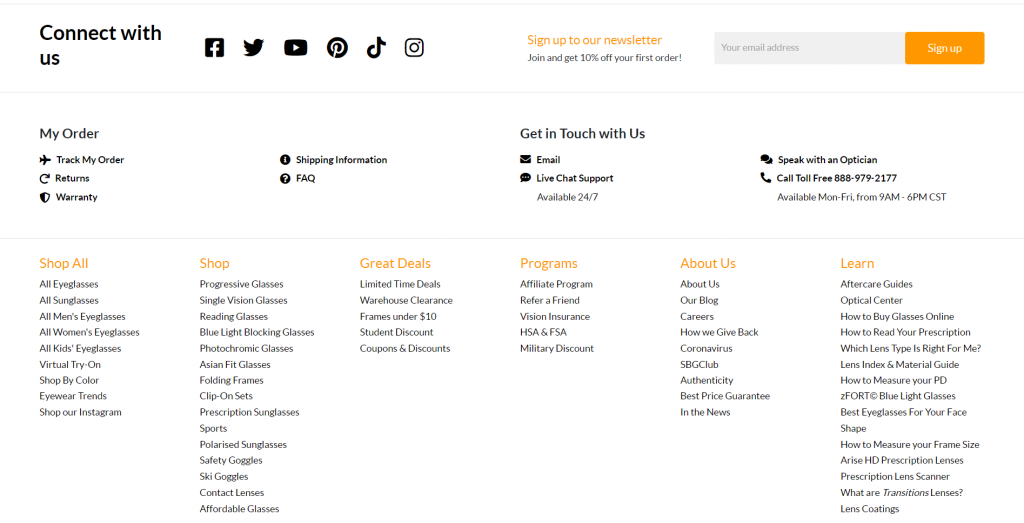Open Photochromic Glasses link
The height and width of the screenshot is (523, 1024).
coord(246,349)
